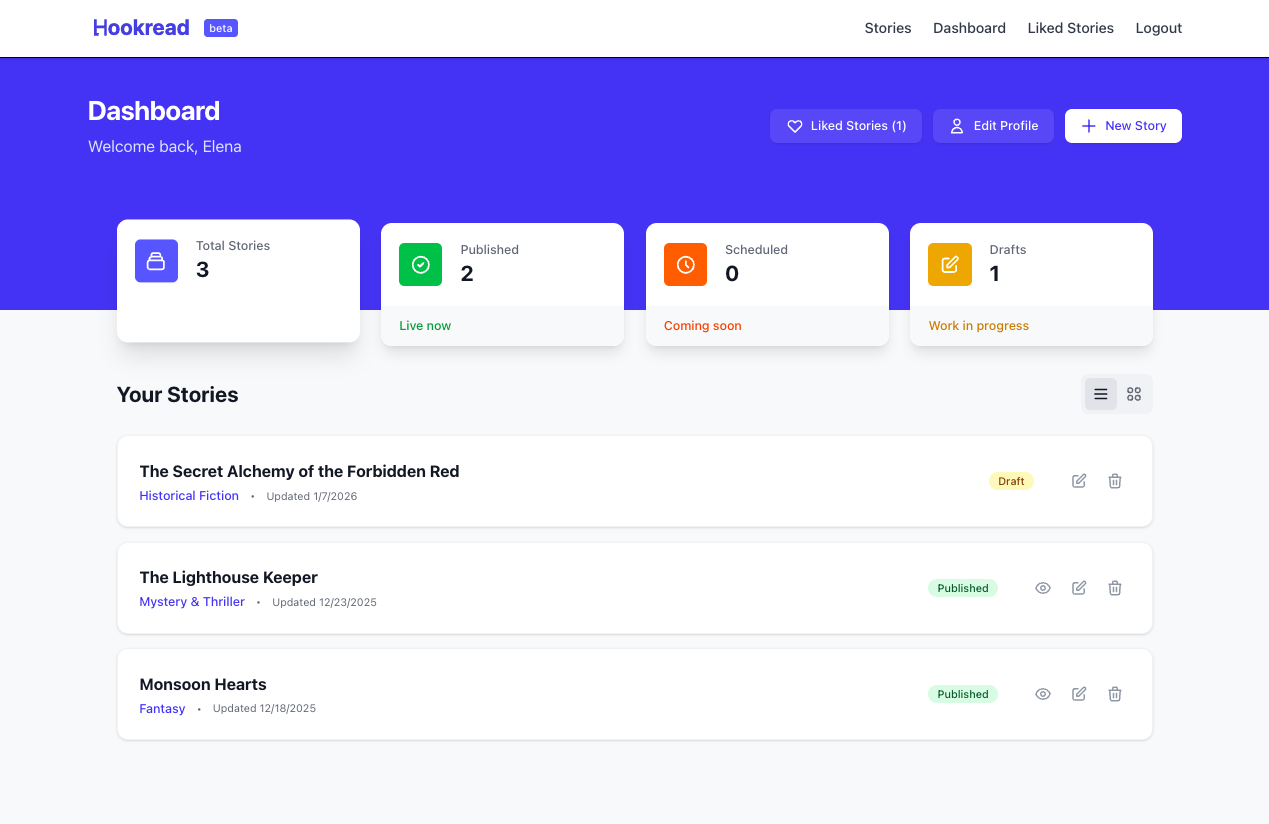The height and width of the screenshot is (824, 1269).
Task: Open the Mystery & Thriller genre link
Action: pyautogui.click(x=192, y=601)
